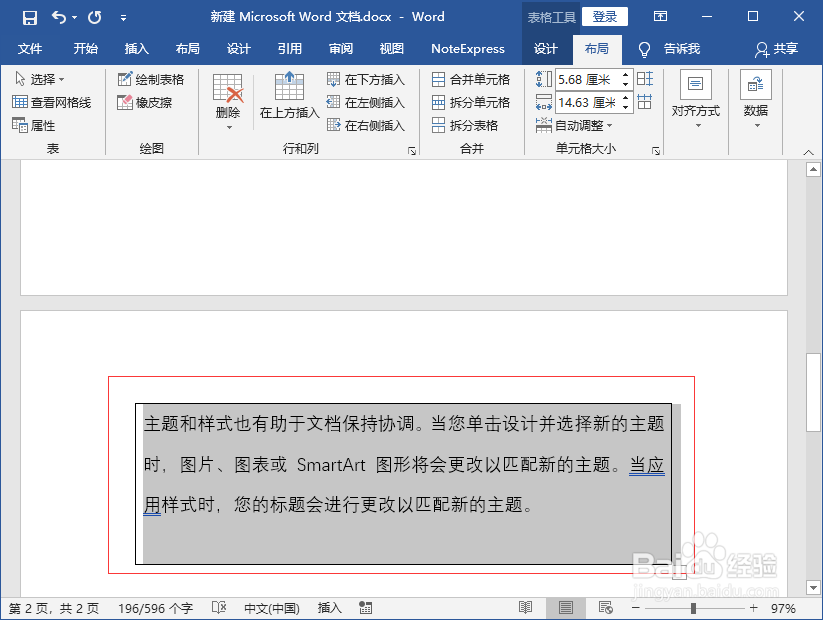Click macro recording icon in status bar
The width and height of the screenshot is (823, 620).
365,608
